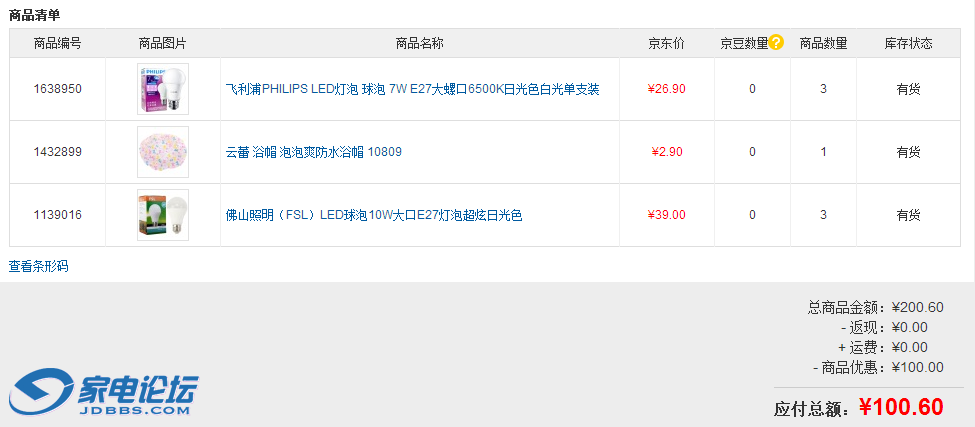Open the 云蕾 浴帽 泡泡爽防水浴帽 product link

click(x=313, y=152)
